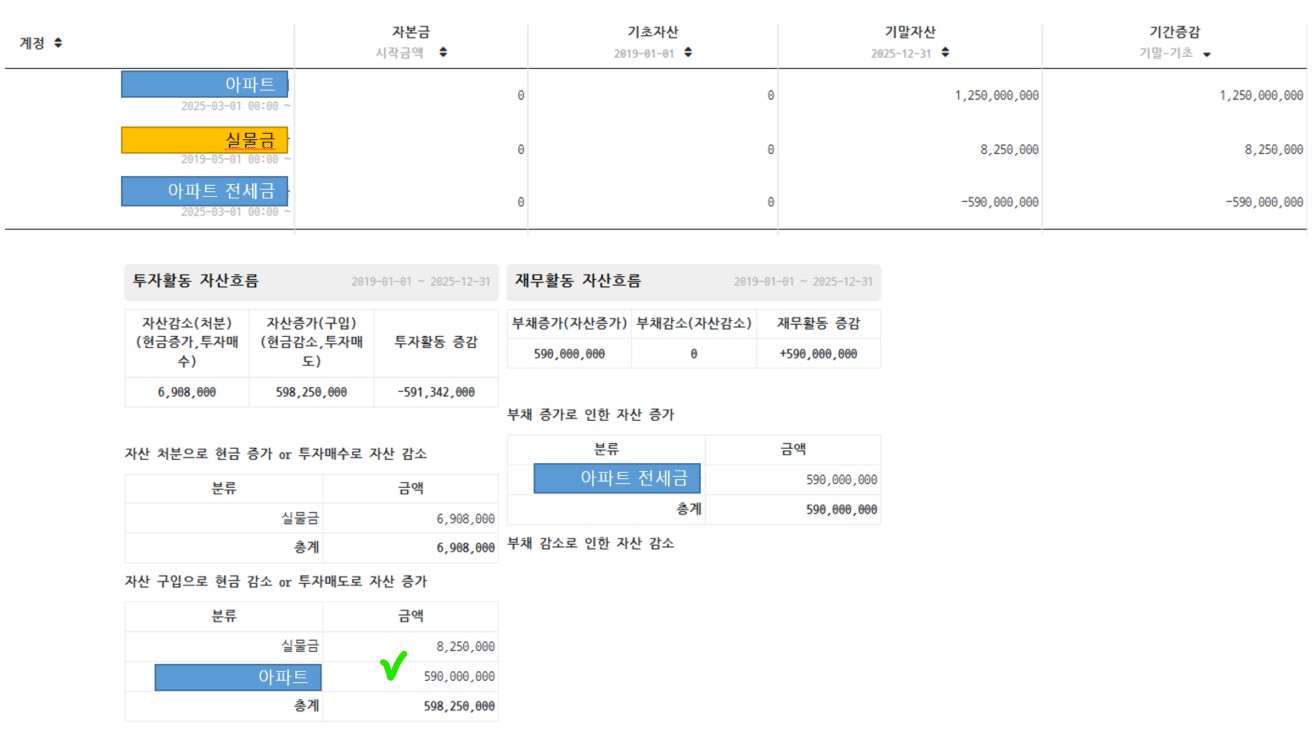
Task: Click the green check mark icon
Action: click(395, 666)
